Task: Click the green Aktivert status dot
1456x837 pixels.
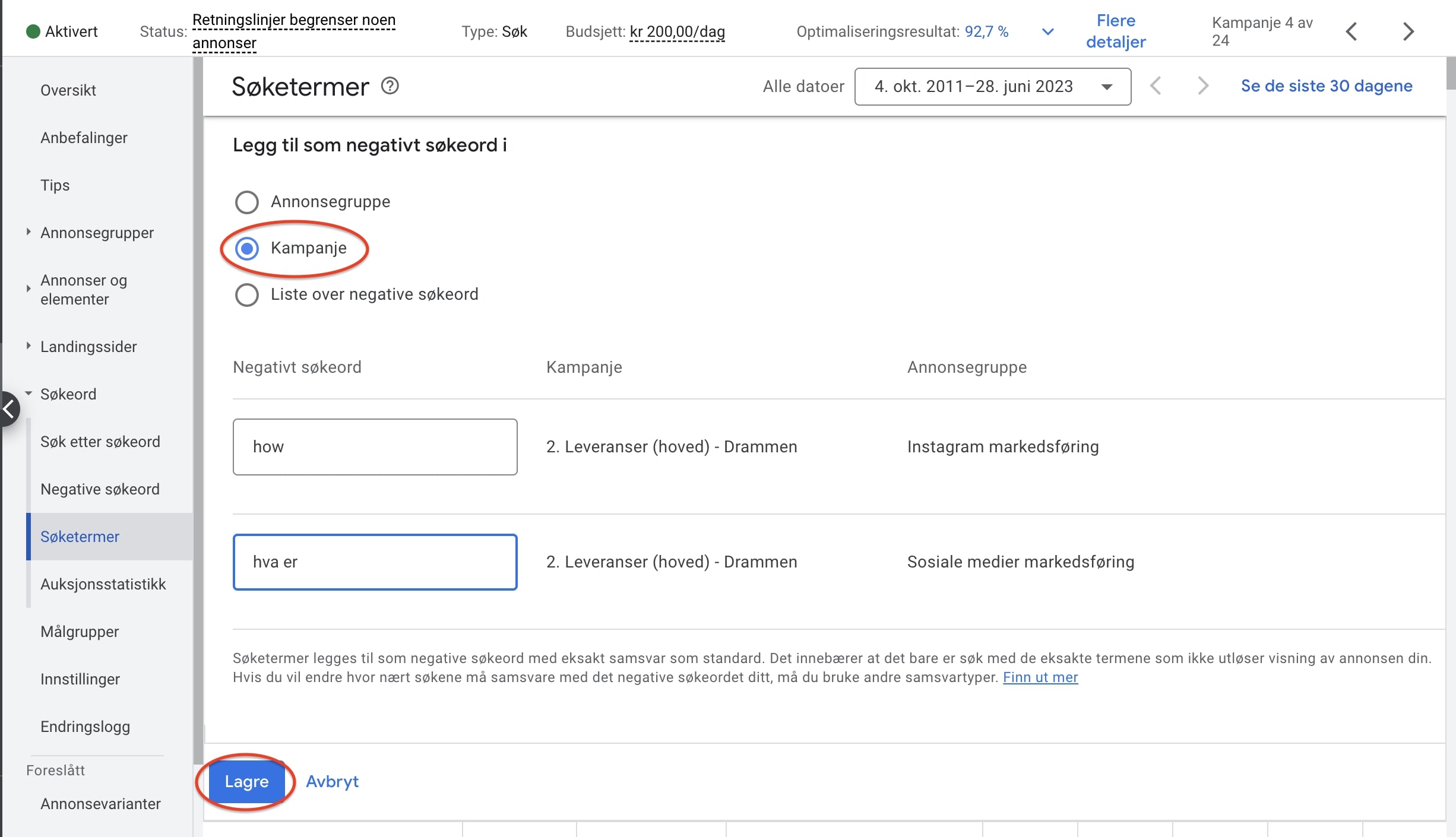Action: click(33, 31)
